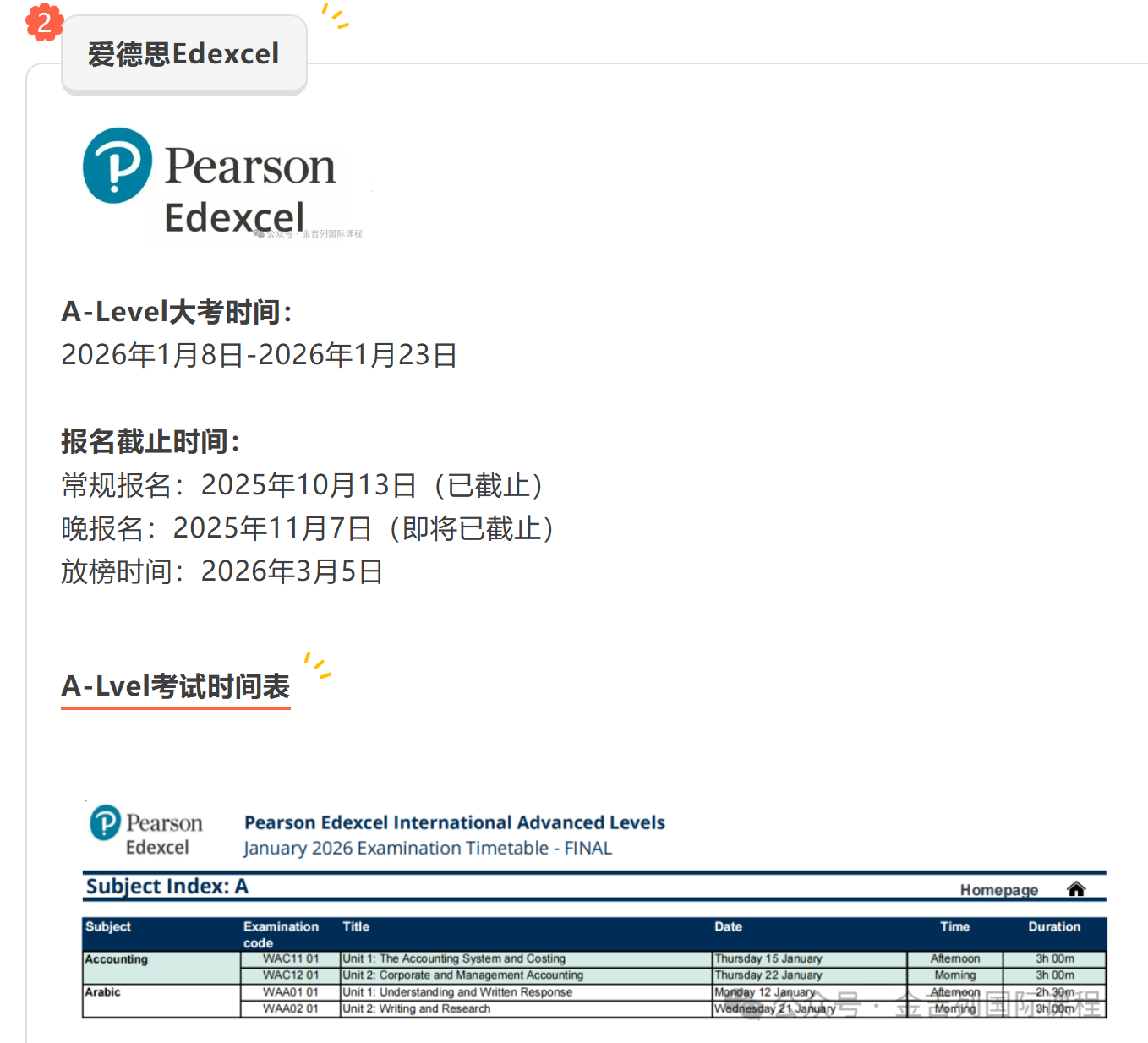Select the Arabic subject cell
The height and width of the screenshot is (1043, 1148).
click(103, 992)
